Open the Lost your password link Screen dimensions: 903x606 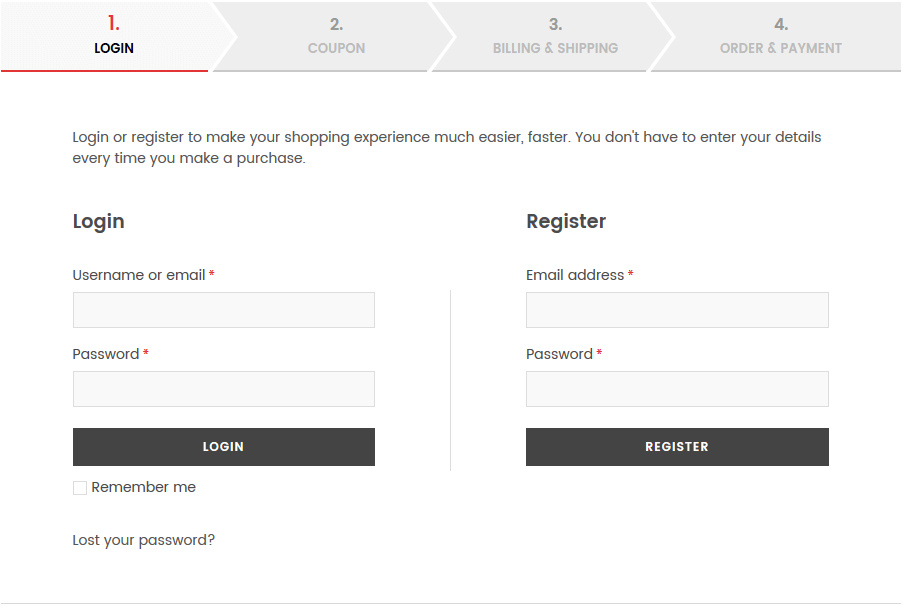(142, 539)
